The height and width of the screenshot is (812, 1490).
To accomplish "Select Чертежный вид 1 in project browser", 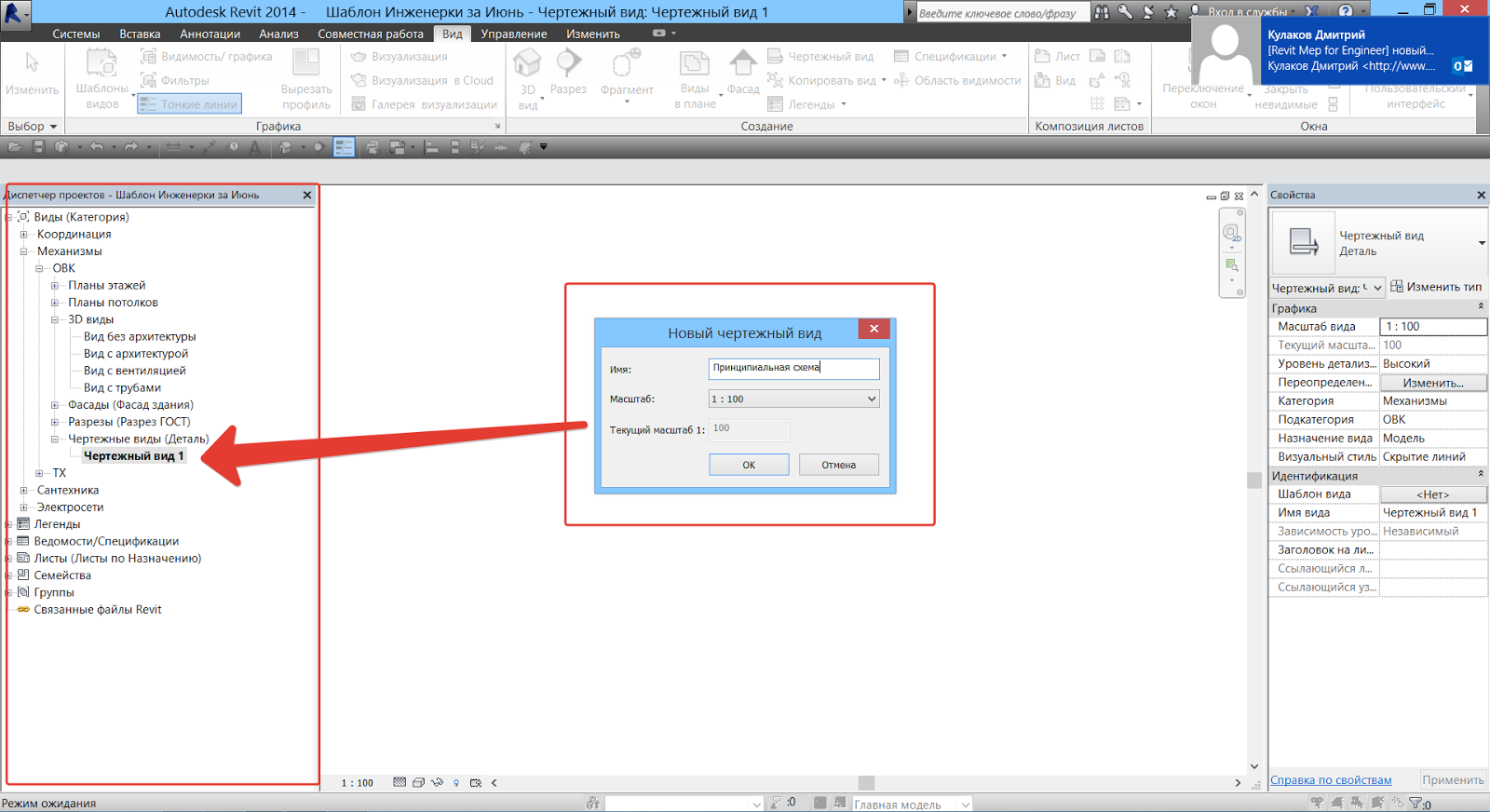I will [x=133, y=456].
